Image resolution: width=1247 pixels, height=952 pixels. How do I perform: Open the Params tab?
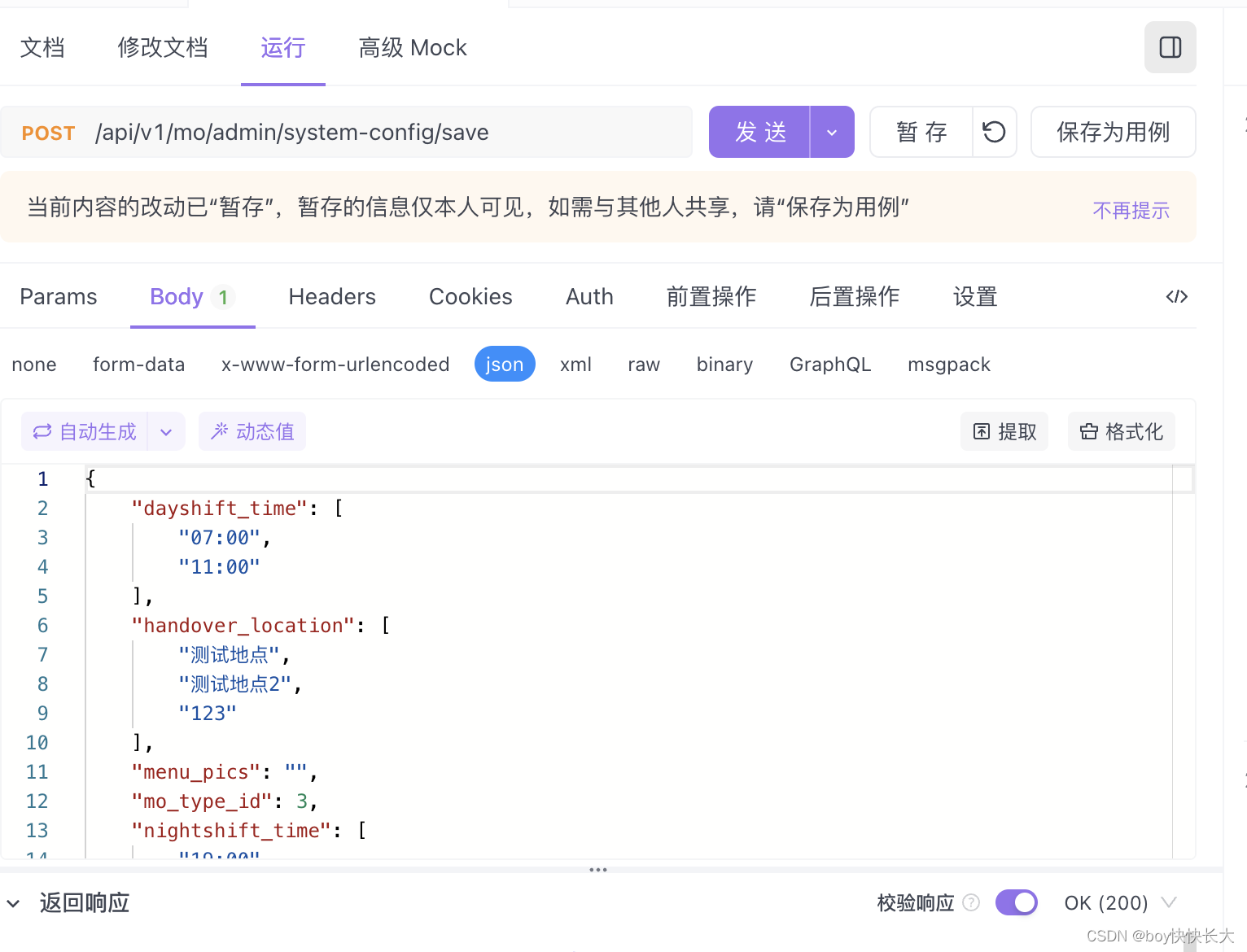[x=59, y=297]
